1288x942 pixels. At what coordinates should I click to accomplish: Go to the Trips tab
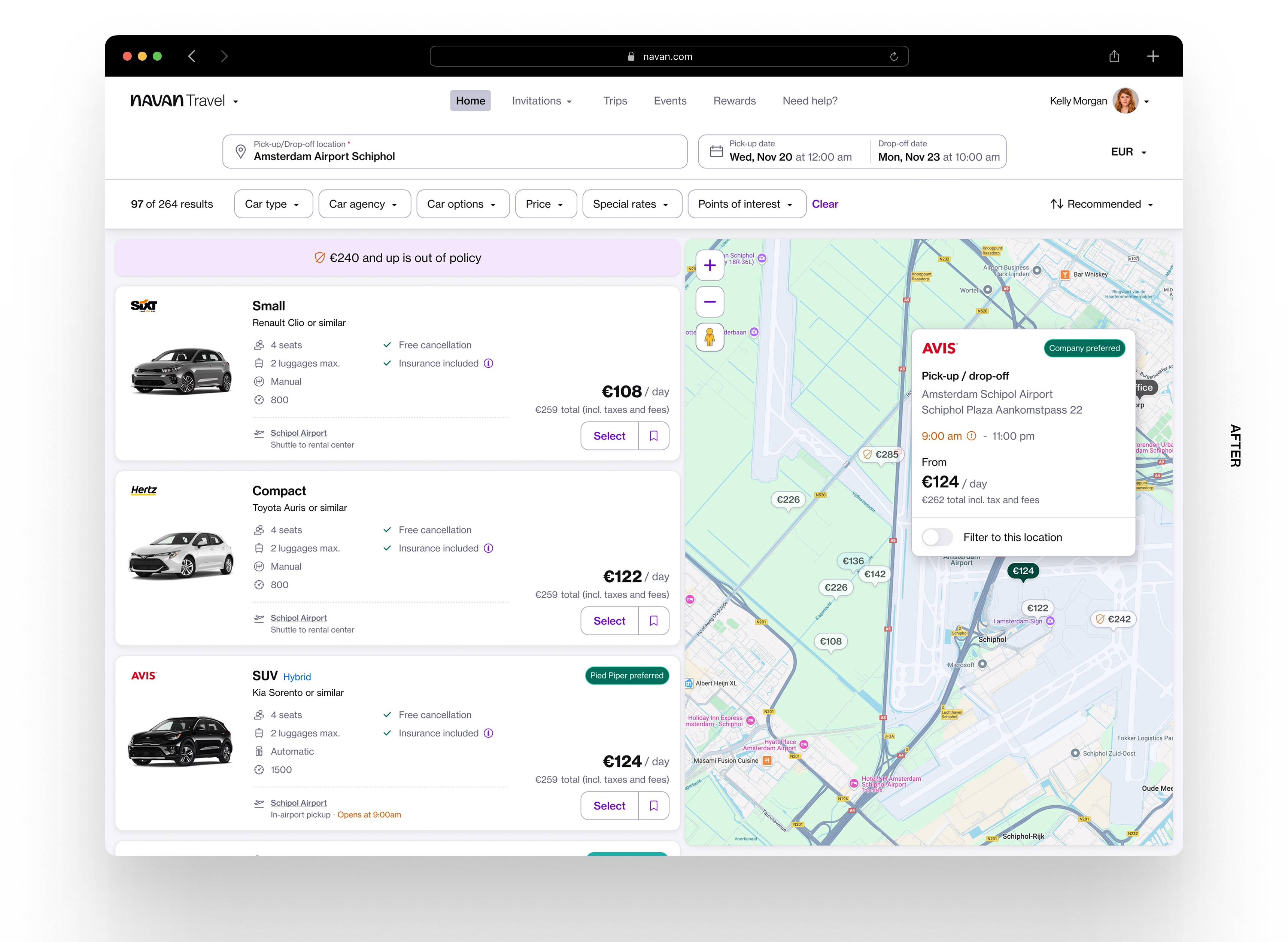click(615, 101)
